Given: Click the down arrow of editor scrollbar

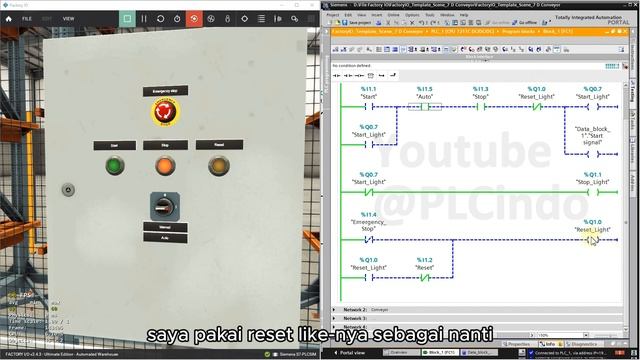Looking at the screenshot, I should click(626, 329).
